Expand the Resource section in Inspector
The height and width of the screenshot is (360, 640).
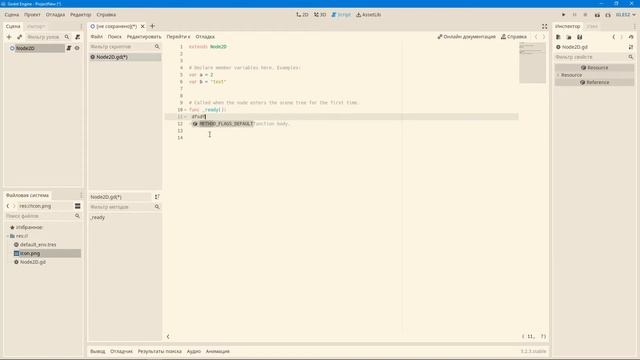point(558,75)
